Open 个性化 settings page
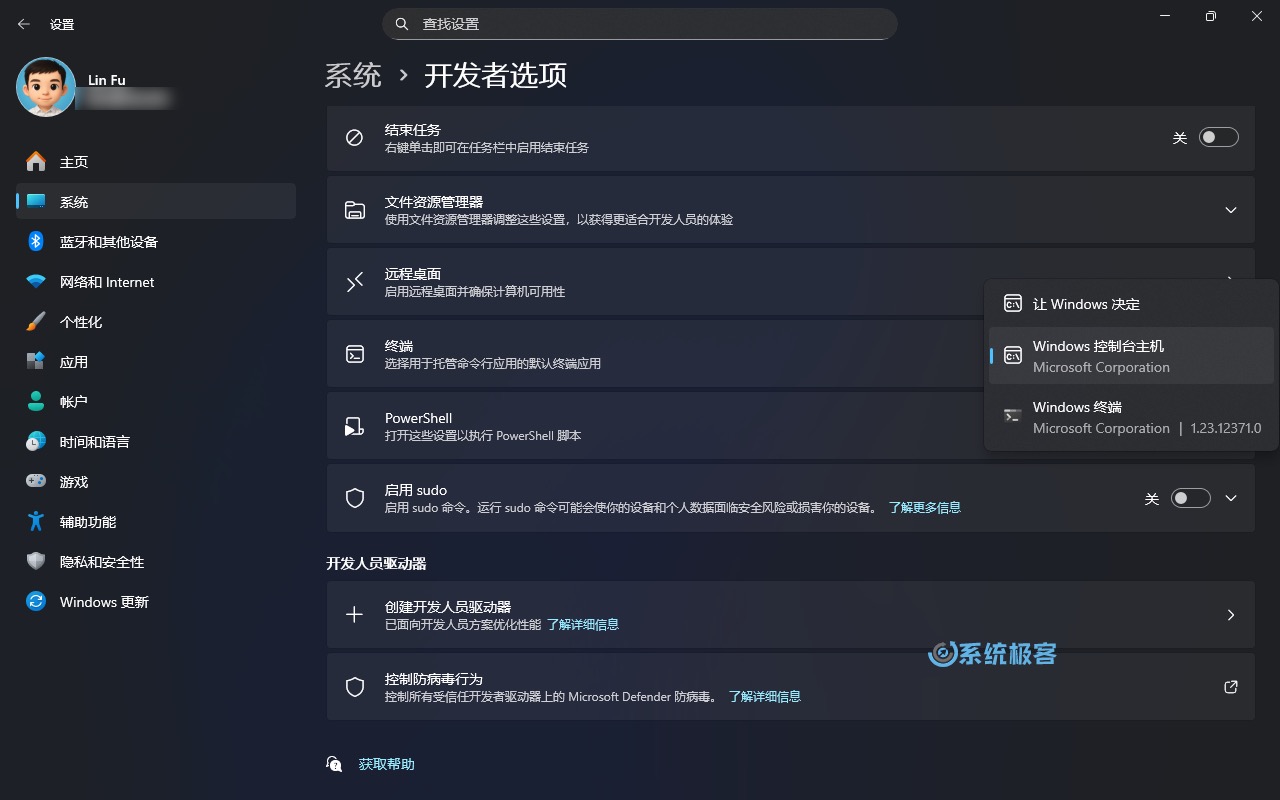Viewport: 1280px width, 800px height. coord(156,321)
